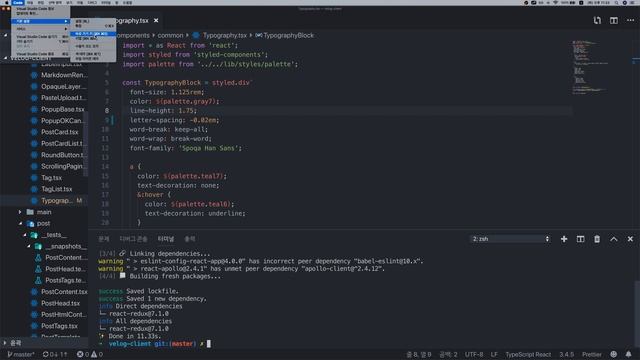Synchronize changes via 0↓ 1↑ status item
Viewport: 640px width, 360px height.
point(55,354)
